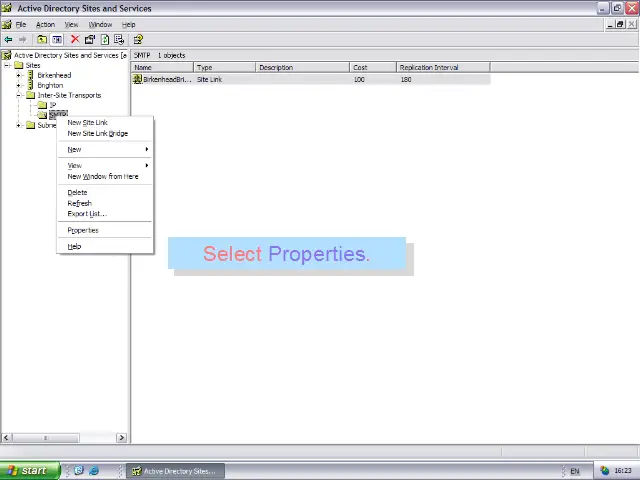Click the Replication Interval column header

coord(443,67)
